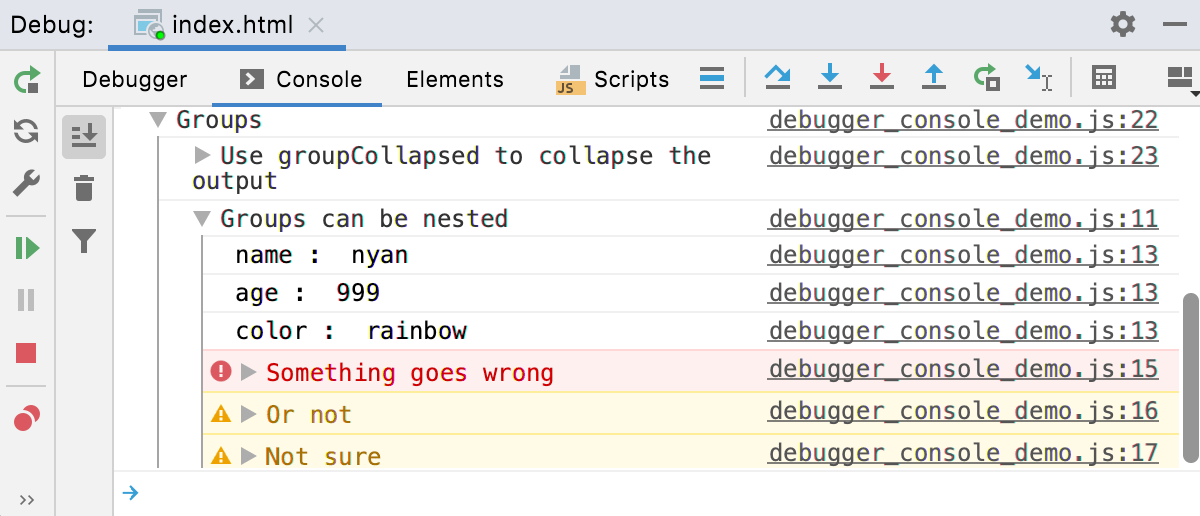
Task: Stop debugging with the red square
Action: click(27, 352)
